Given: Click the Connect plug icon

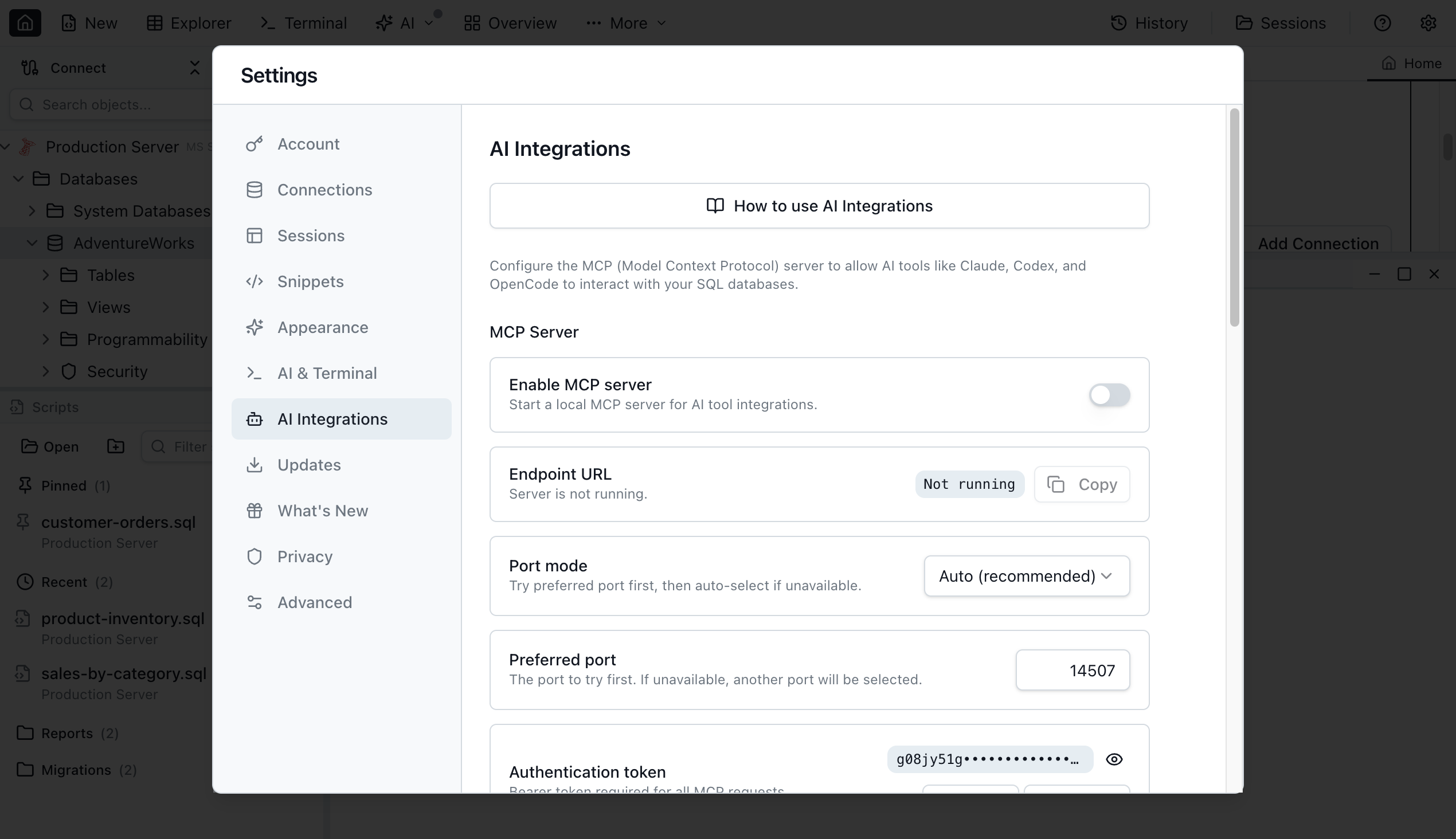Looking at the screenshot, I should 30,68.
